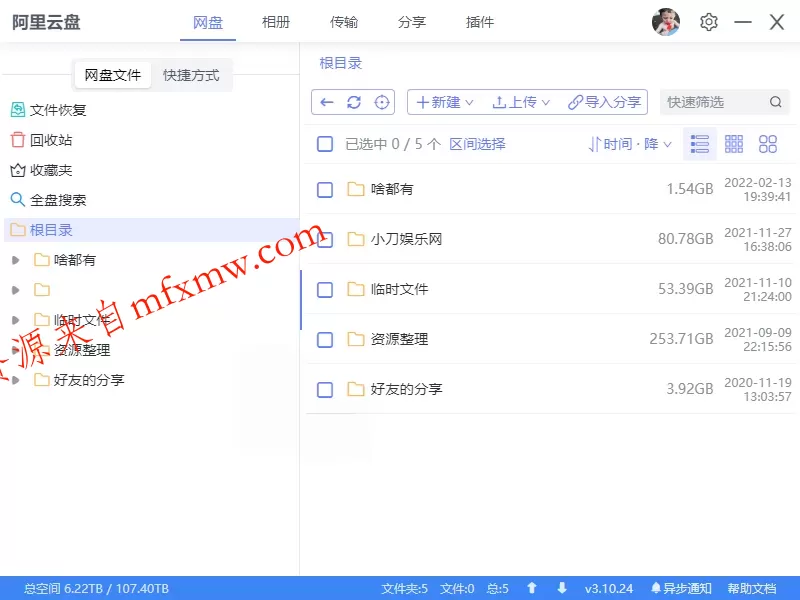
Task: Click the back arrow toolbar icon
Action: pyautogui.click(x=327, y=103)
